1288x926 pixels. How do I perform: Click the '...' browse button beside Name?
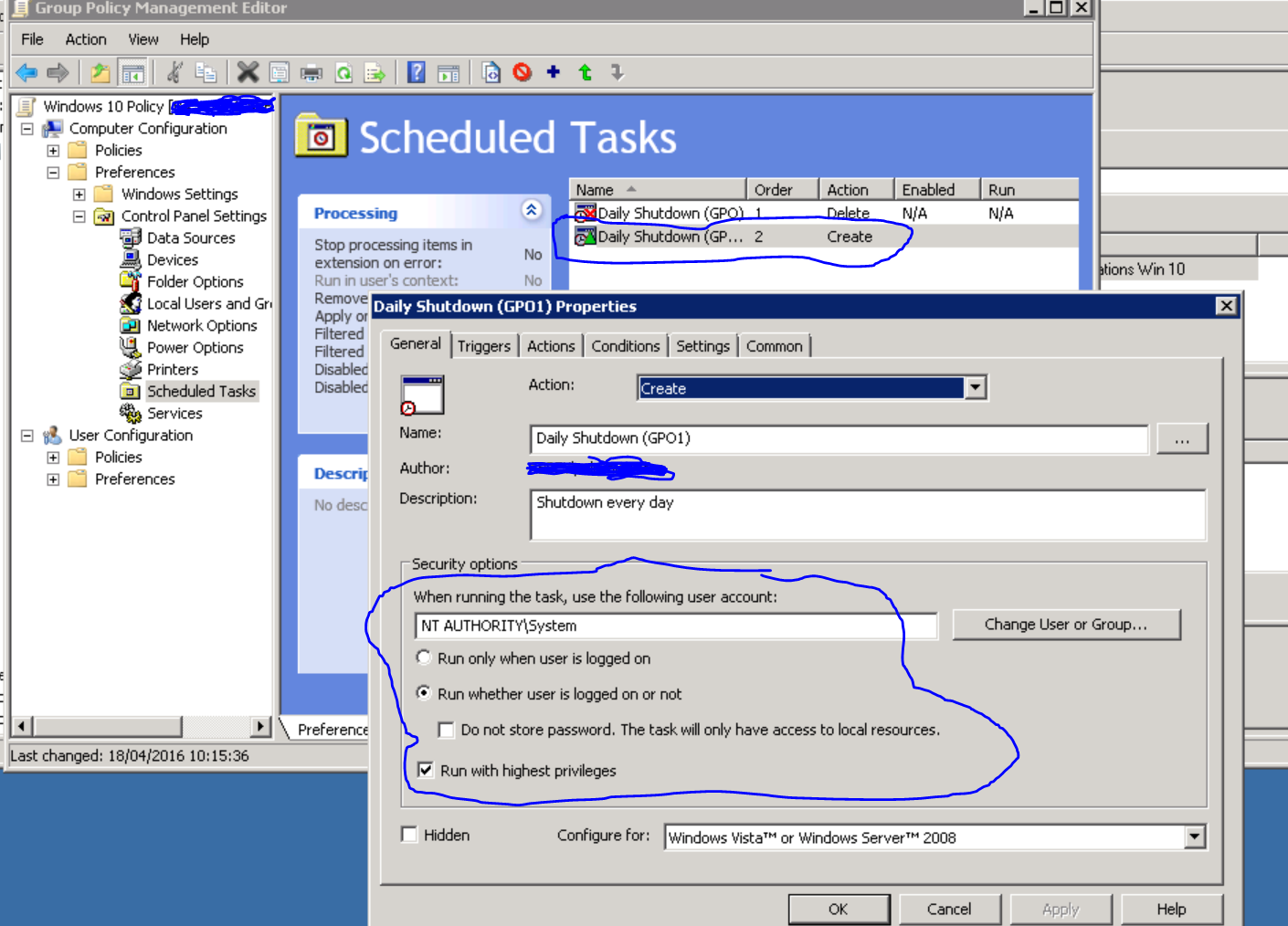(x=1182, y=438)
